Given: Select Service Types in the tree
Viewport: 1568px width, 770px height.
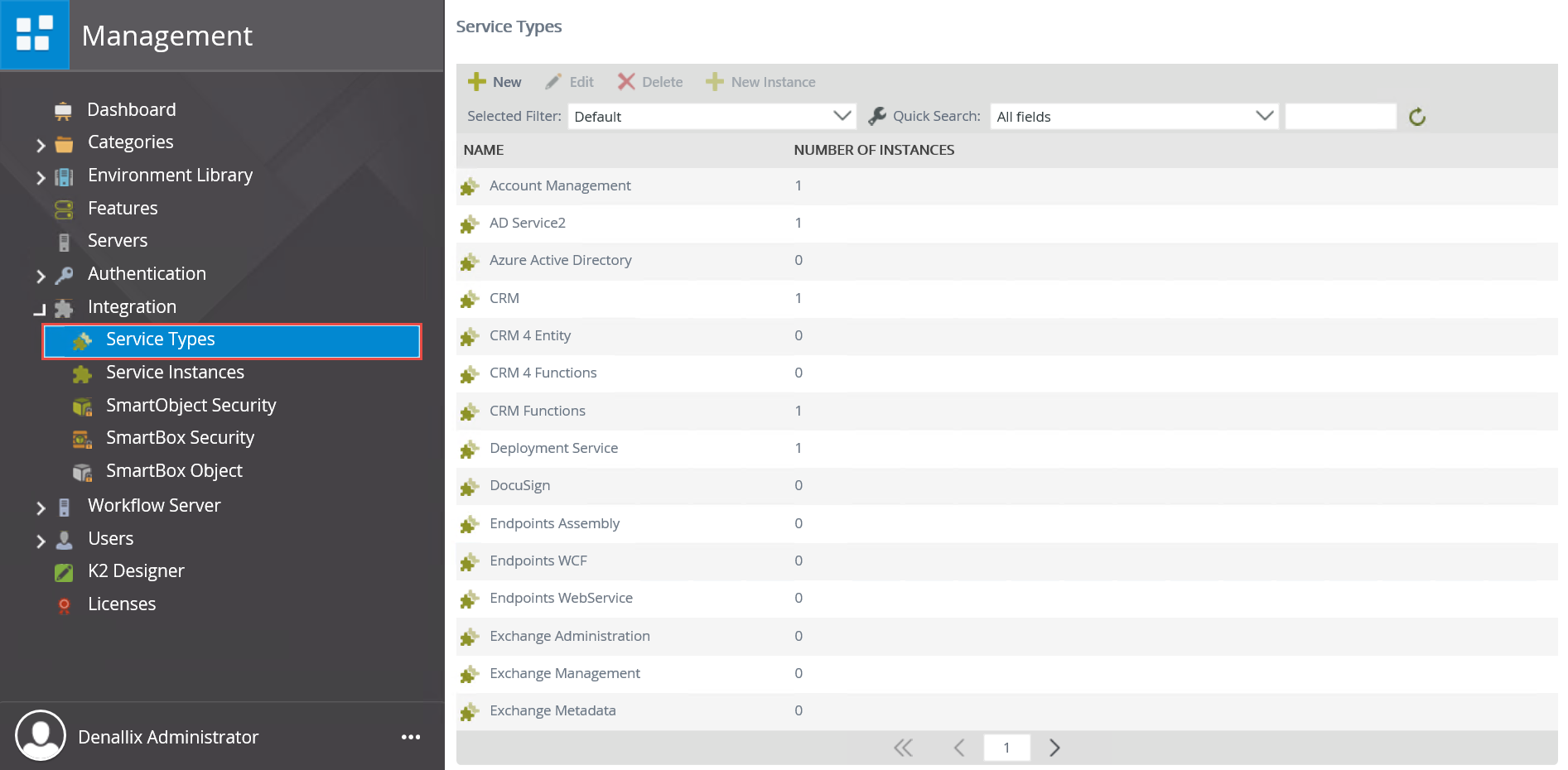Looking at the screenshot, I should click(232, 341).
